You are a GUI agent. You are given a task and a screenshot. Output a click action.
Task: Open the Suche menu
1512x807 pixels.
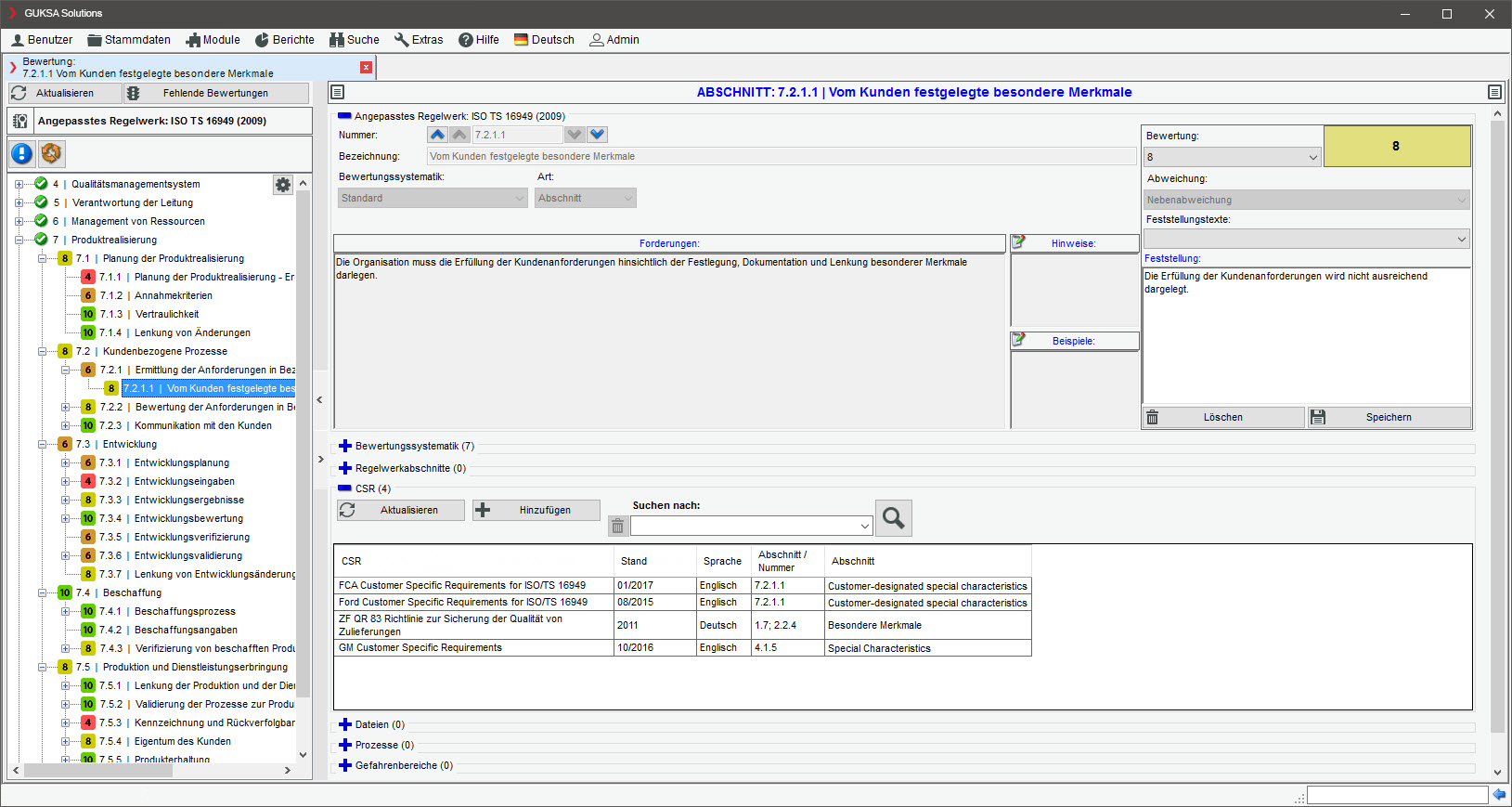point(355,40)
